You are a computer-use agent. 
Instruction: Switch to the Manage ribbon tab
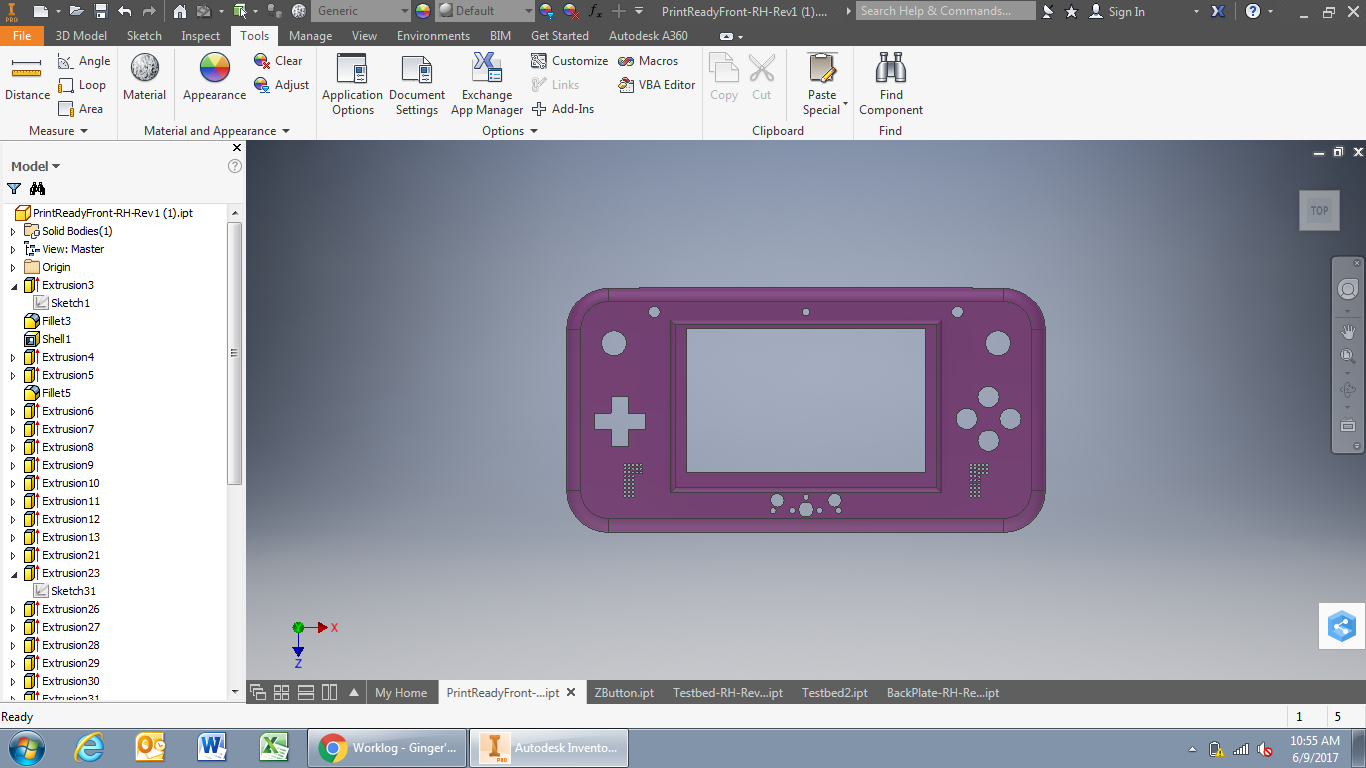point(310,35)
